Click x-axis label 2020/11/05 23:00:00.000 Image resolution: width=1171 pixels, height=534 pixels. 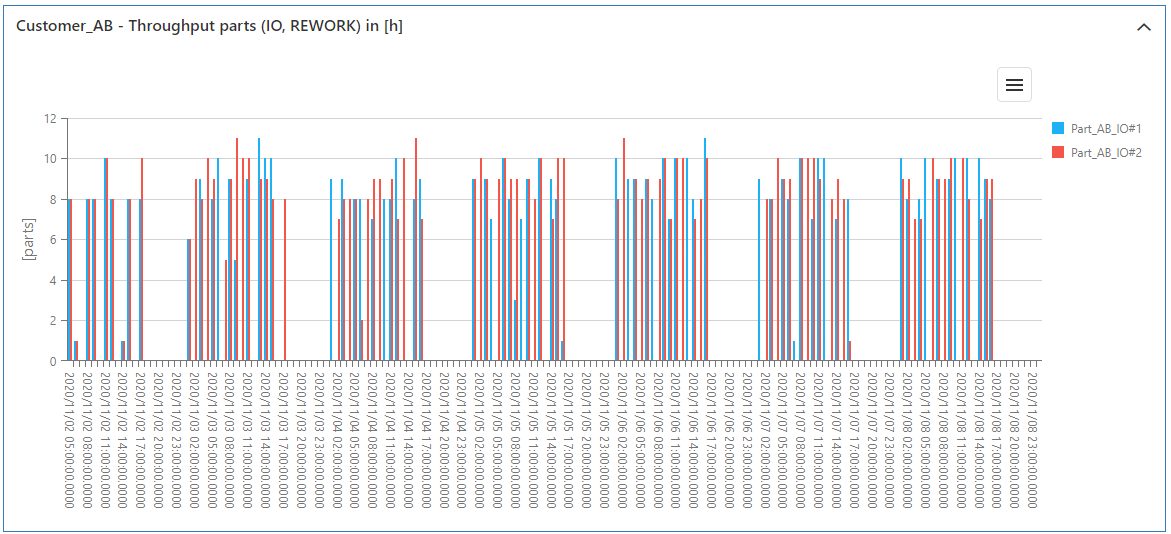603,440
